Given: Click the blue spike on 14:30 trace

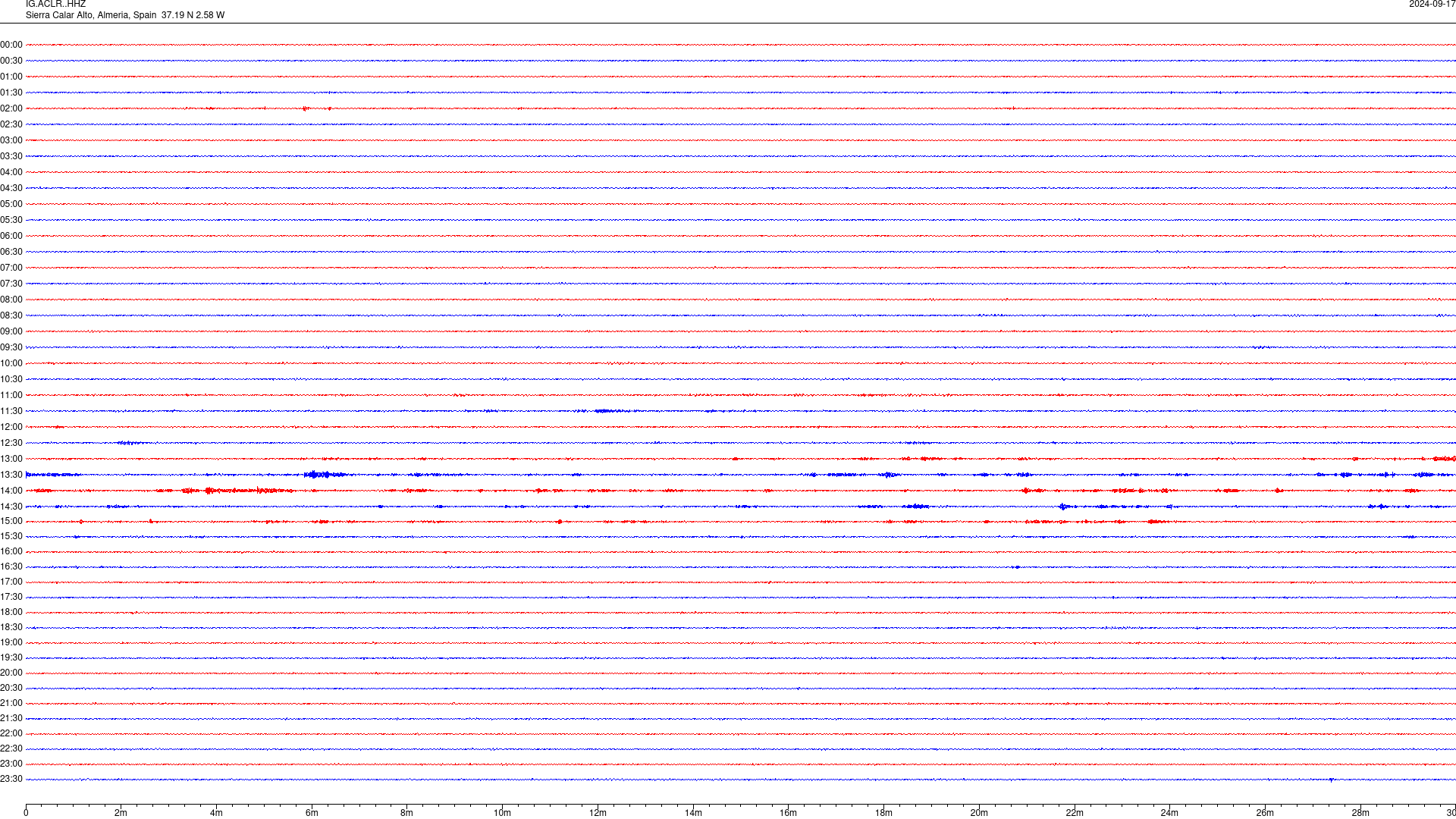Looking at the screenshot, I should [1063, 507].
